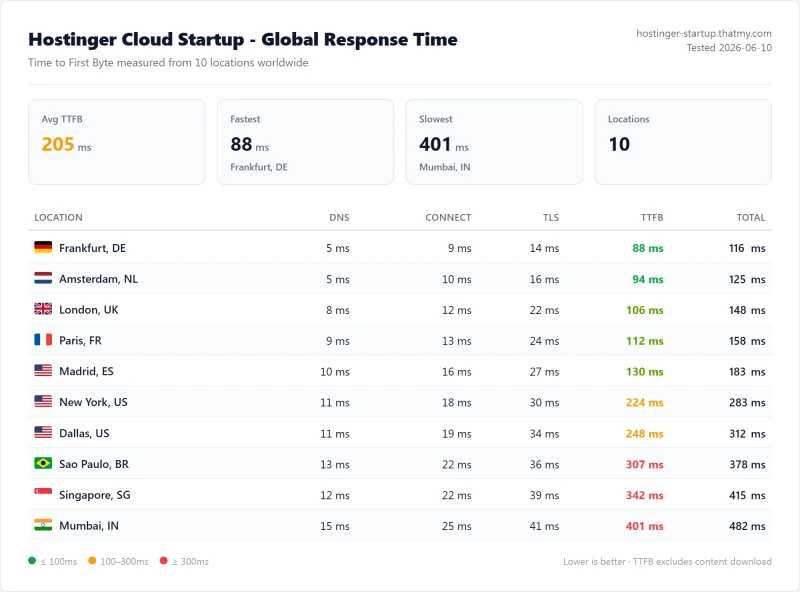Select the Dallas, US row name
The image size is (800, 592).
84,433
